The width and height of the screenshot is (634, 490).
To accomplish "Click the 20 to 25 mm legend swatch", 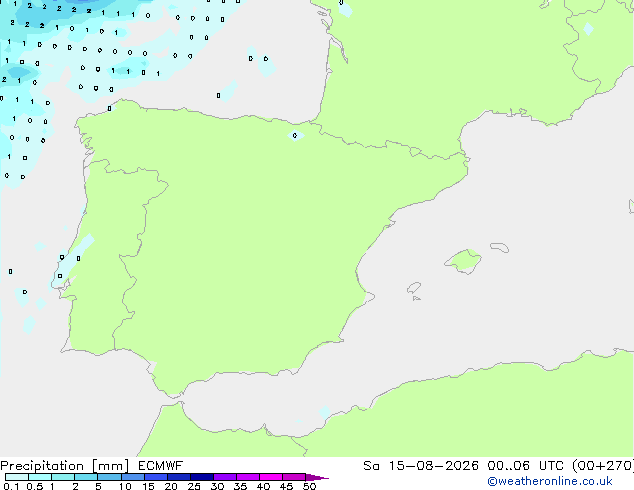I will click(178, 477).
